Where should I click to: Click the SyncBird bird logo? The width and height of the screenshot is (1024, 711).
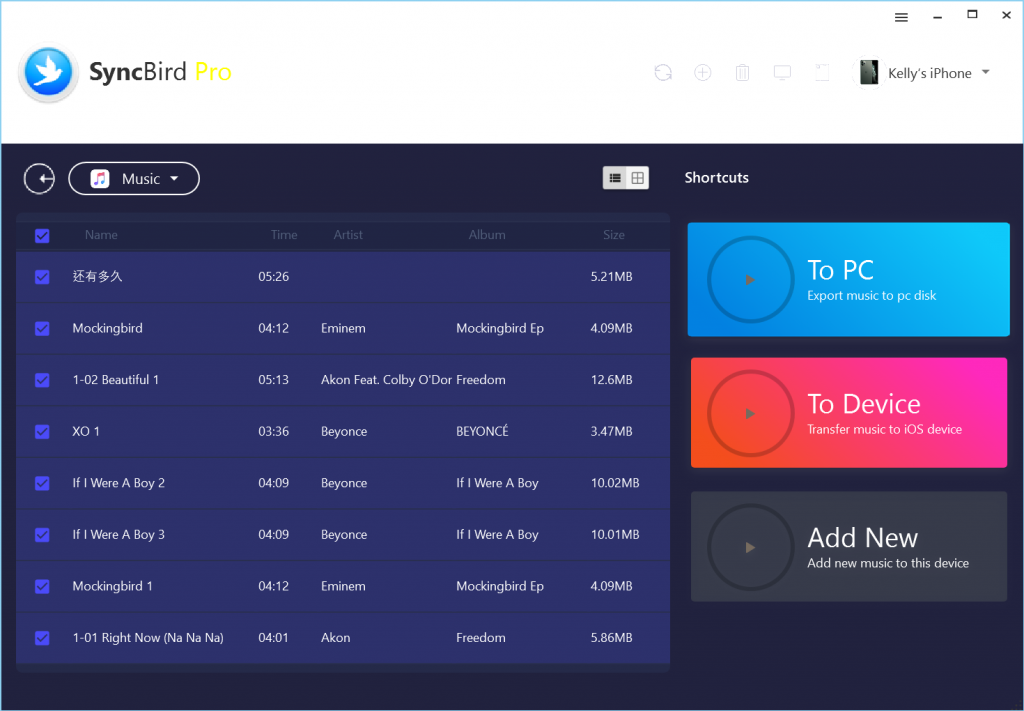(48, 72)
